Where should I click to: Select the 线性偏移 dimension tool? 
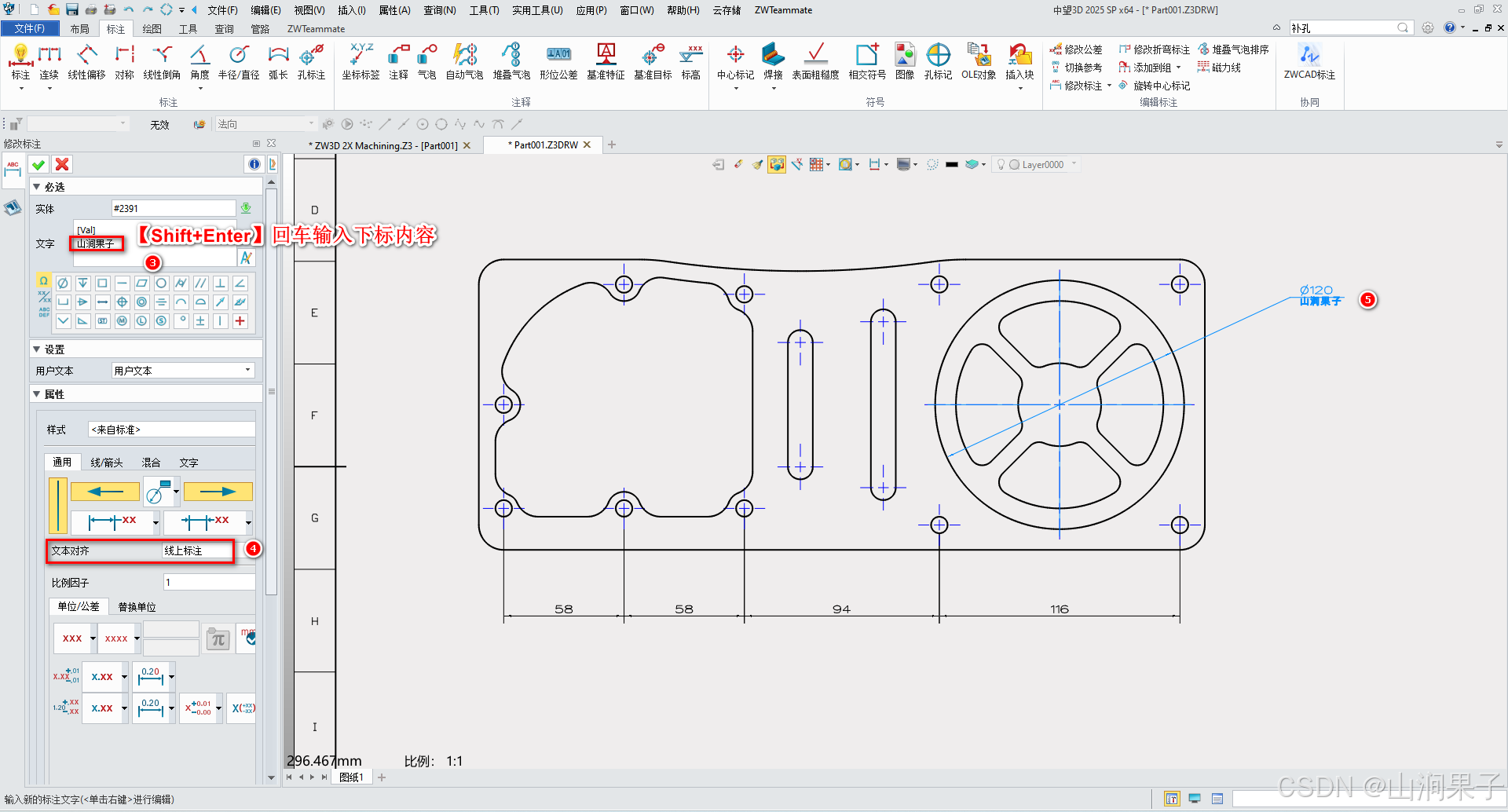pos(86,62)
